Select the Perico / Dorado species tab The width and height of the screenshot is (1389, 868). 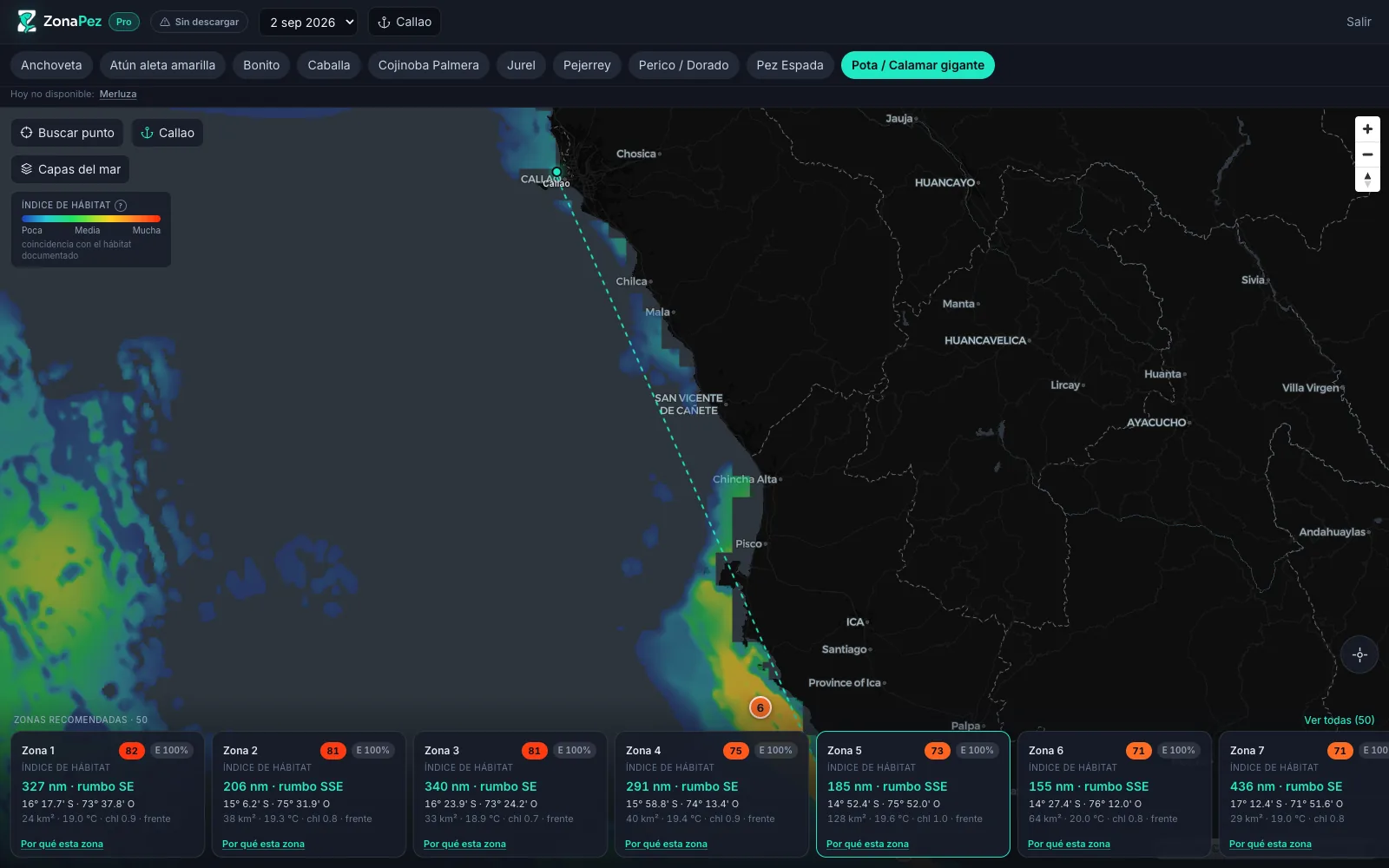(x=683, y=65)
